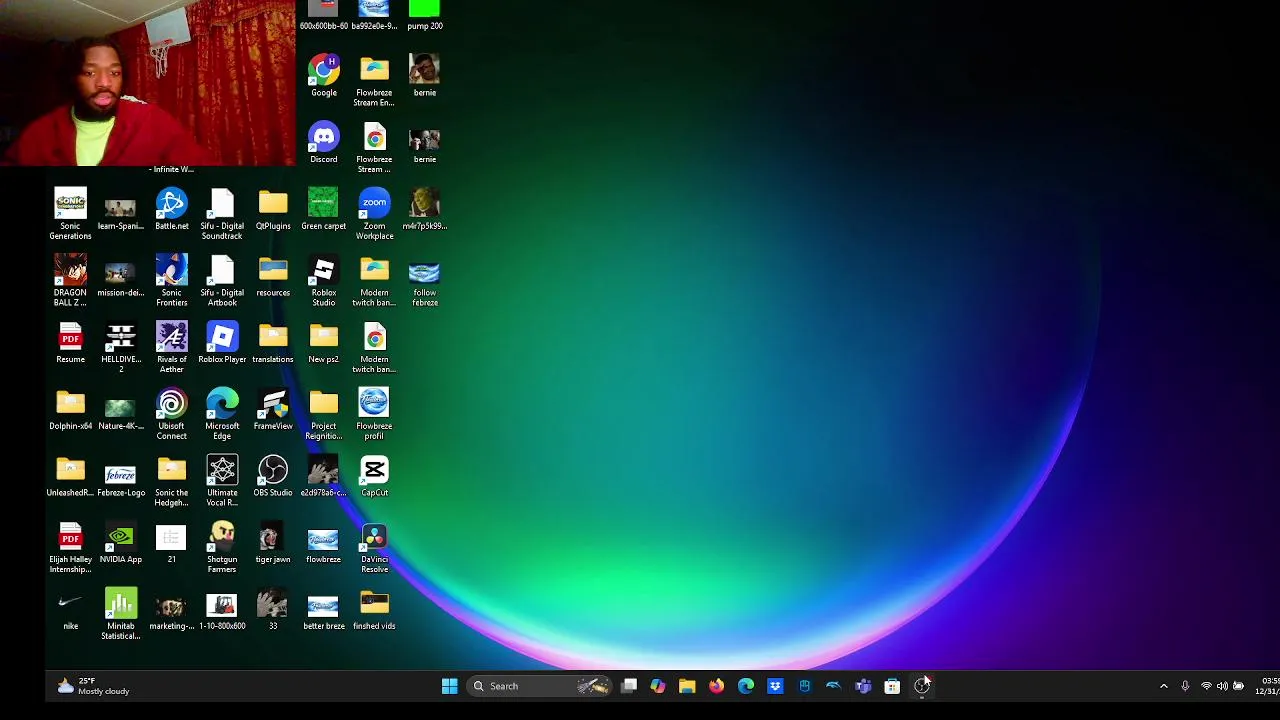
Task: Select the file named 21
Action: pos(171,543)
